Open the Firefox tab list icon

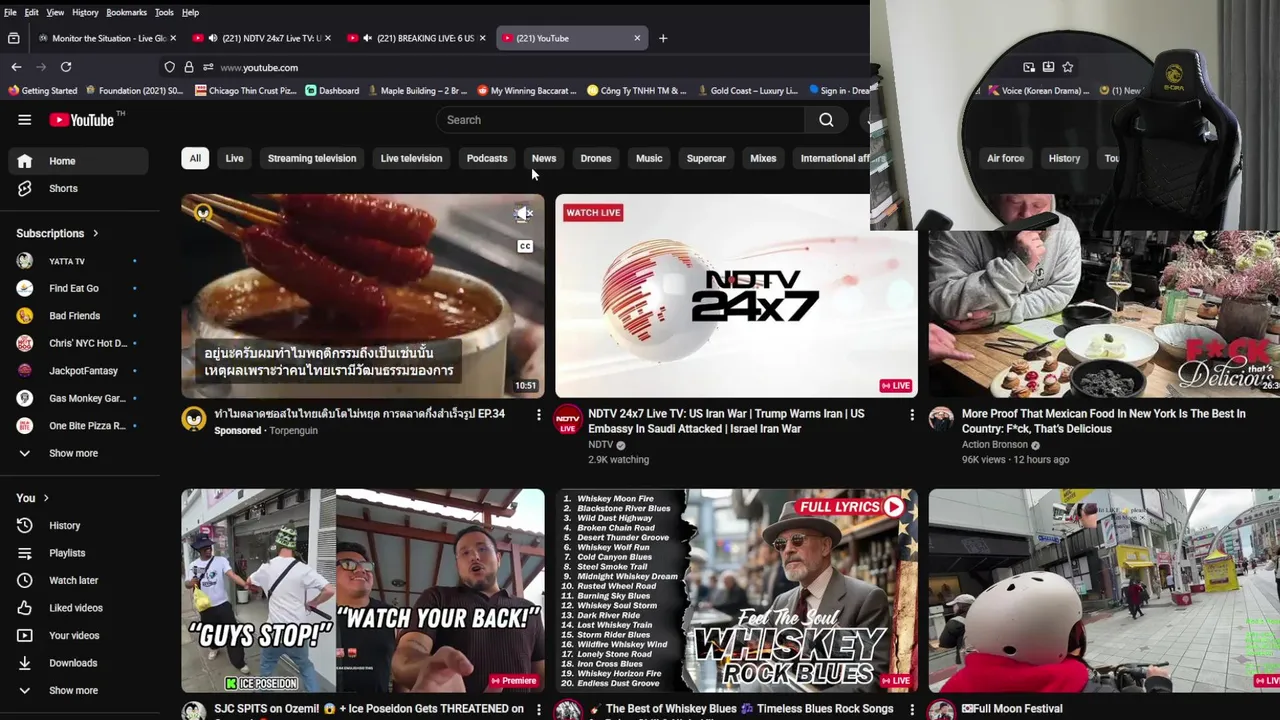[x=14, y=38]
